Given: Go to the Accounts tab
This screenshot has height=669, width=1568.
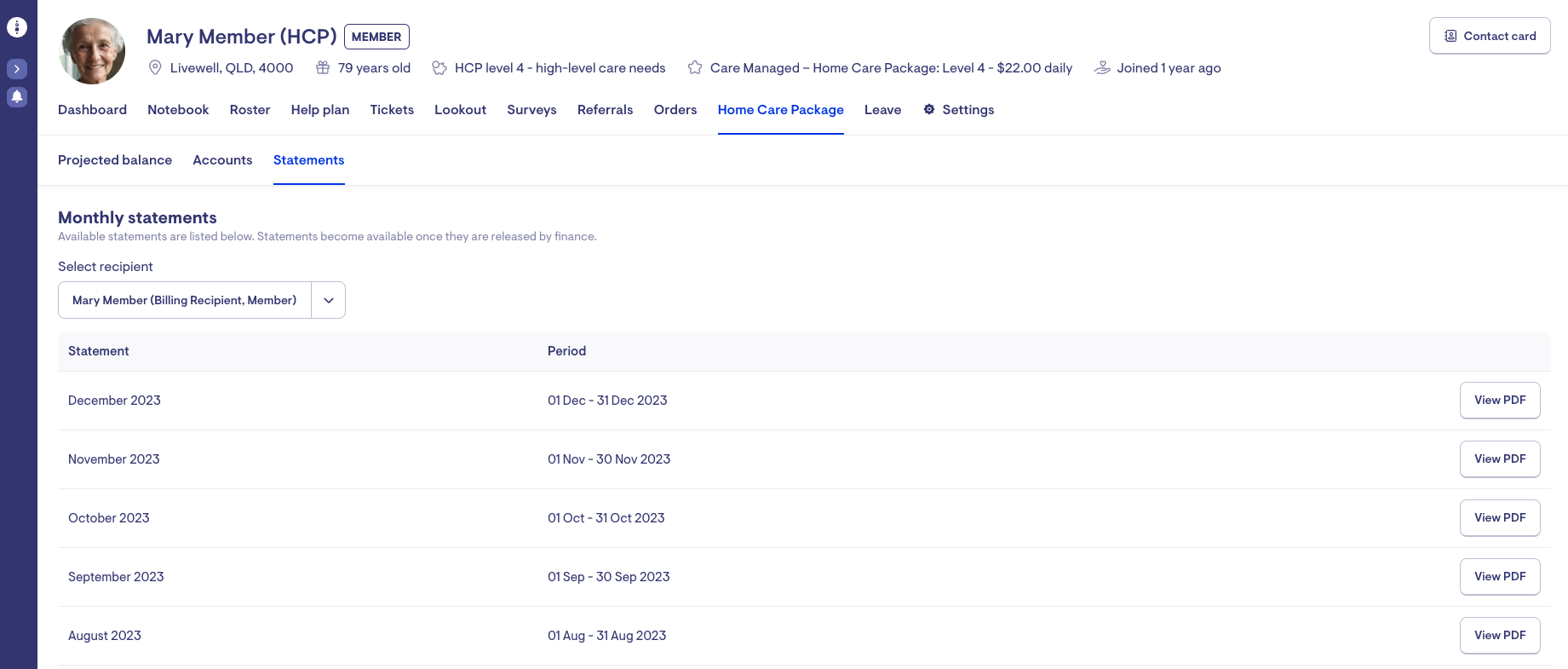Looking at the screenshot, I should tap(222, 160).
